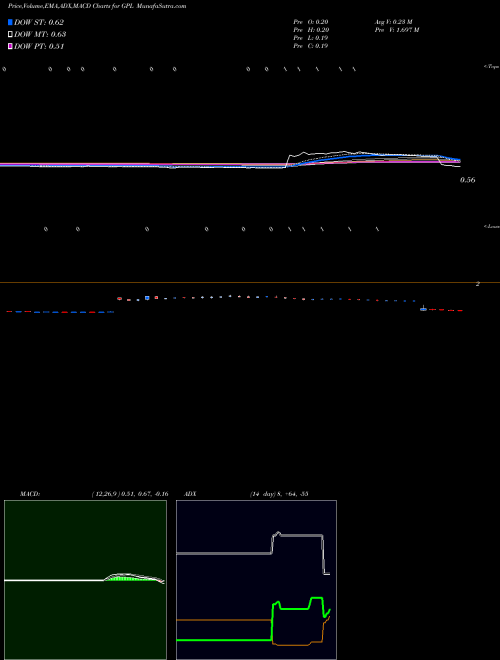Screen dimensions: 500x660
Task: Click the 'DOW ST: 0.62' legend text
Action: pos(39,22)
